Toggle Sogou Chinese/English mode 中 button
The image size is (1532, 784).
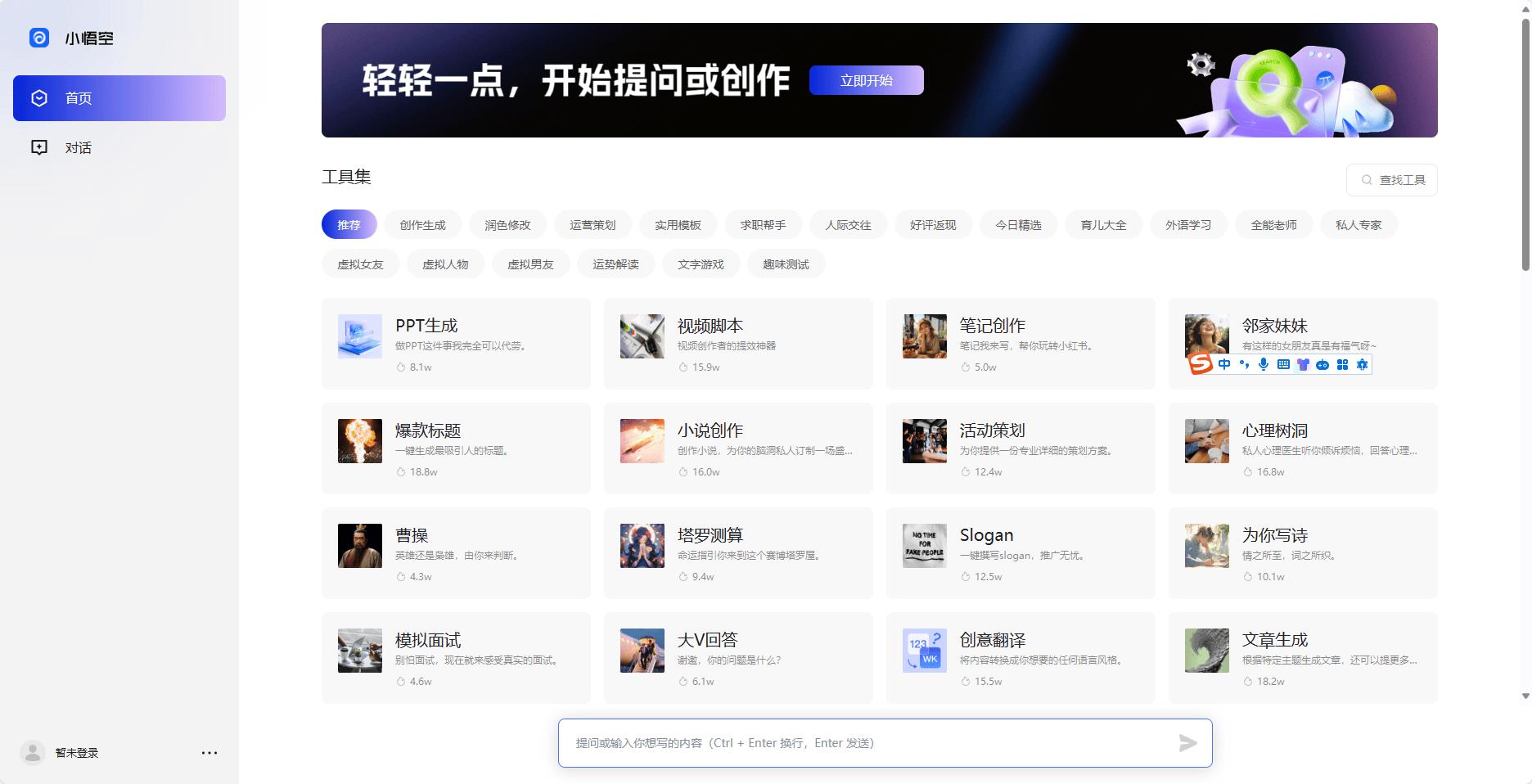(x=1224, y=364)
